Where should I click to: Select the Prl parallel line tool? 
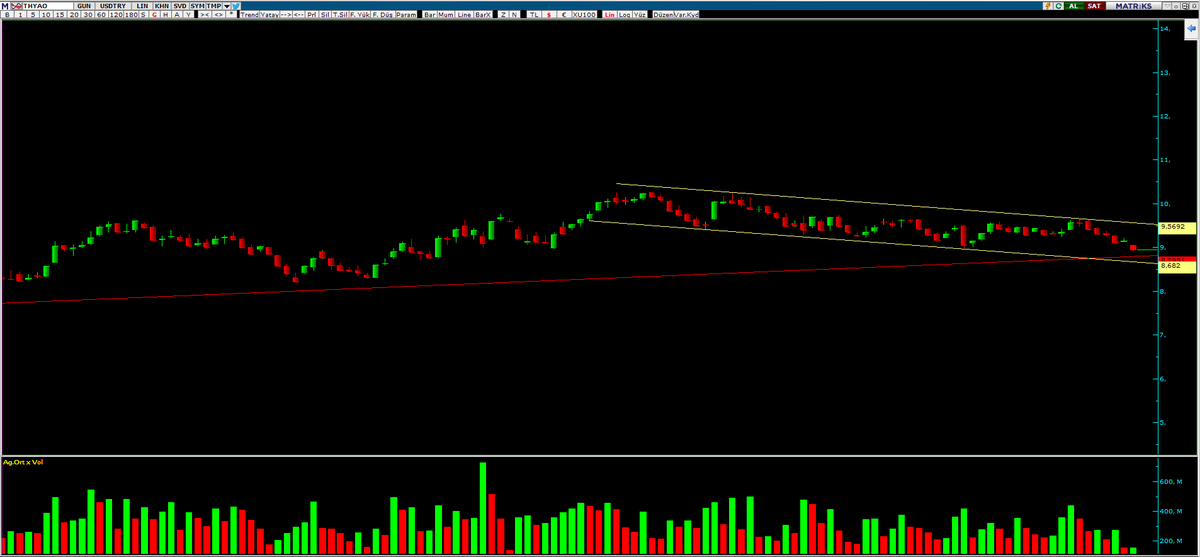click(312, 15)
